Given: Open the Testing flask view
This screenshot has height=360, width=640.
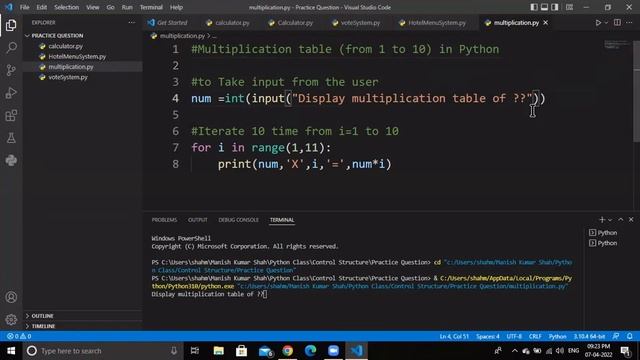Looking at the screenshot, I should pos(11,138).
